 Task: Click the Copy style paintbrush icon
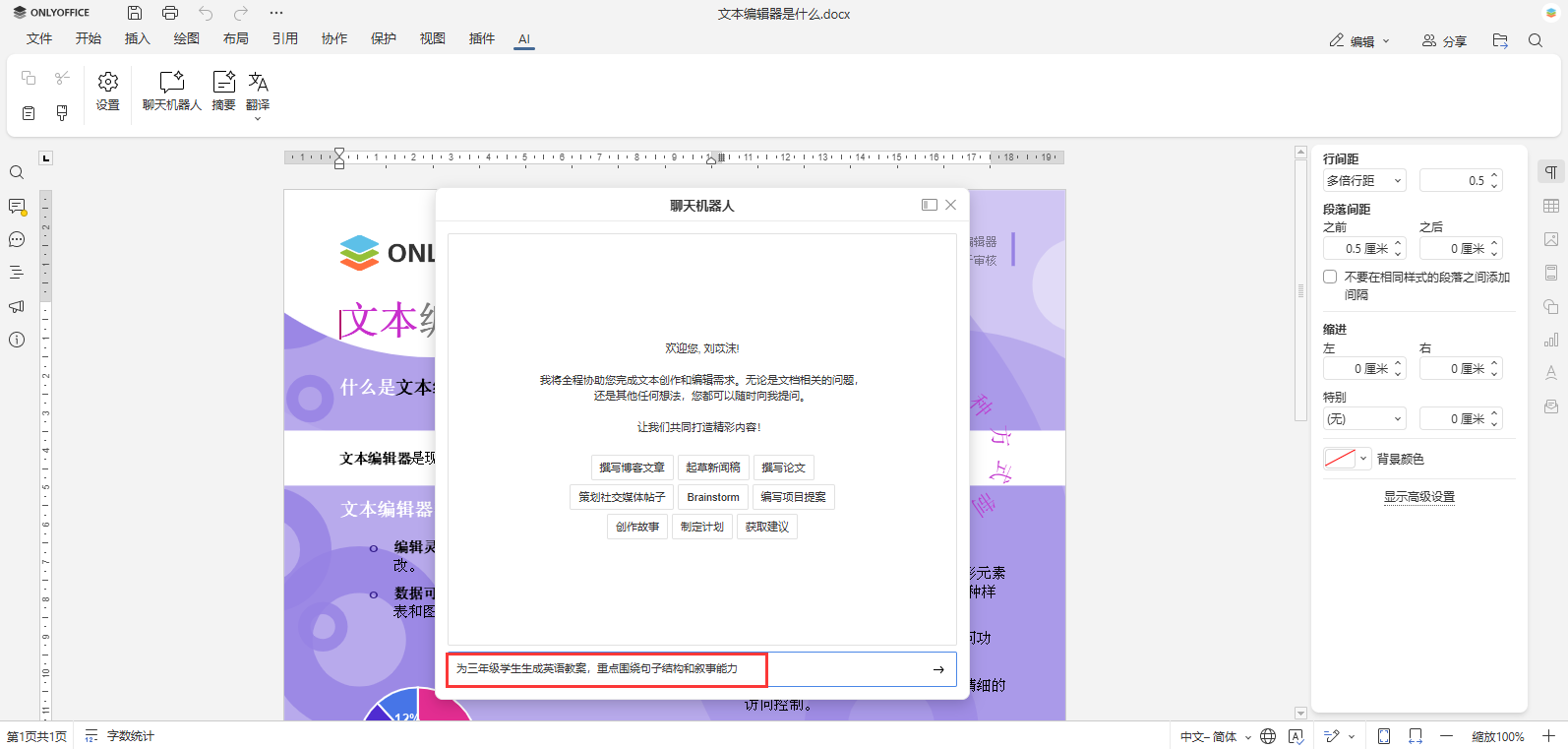(62, 113)
